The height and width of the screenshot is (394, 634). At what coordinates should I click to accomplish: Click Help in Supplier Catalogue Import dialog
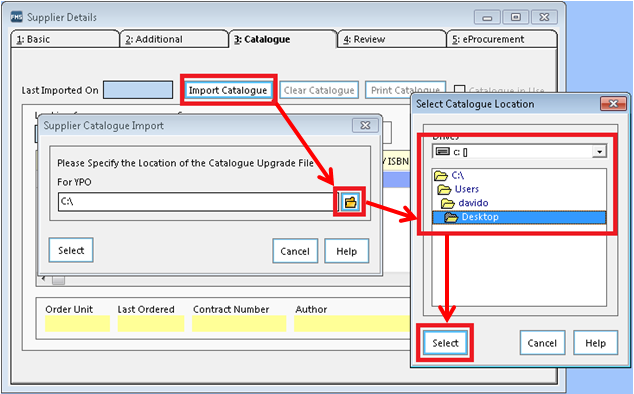347,251
